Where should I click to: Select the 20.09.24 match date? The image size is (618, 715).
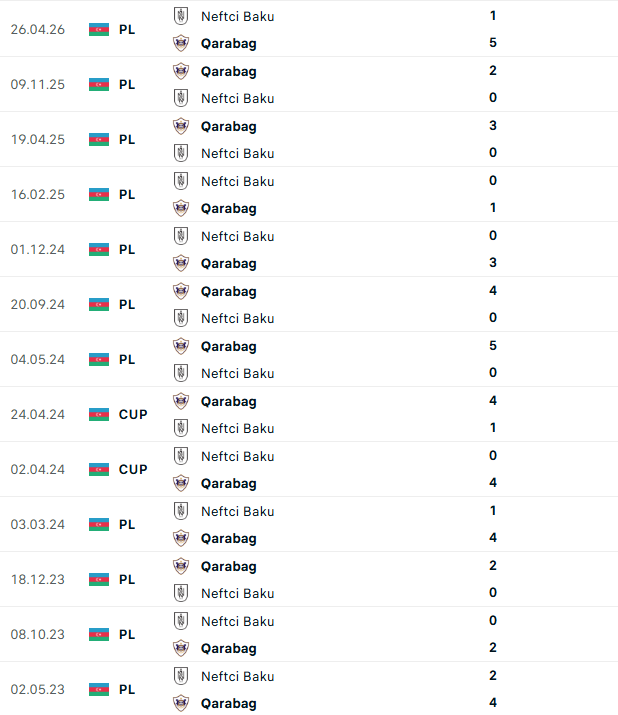(37, 304)
